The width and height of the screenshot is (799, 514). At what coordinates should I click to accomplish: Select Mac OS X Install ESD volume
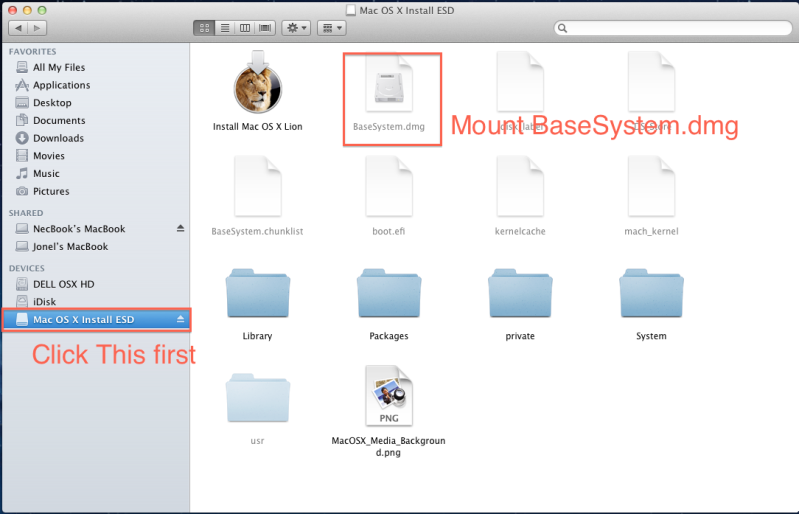tap(96, 320)
